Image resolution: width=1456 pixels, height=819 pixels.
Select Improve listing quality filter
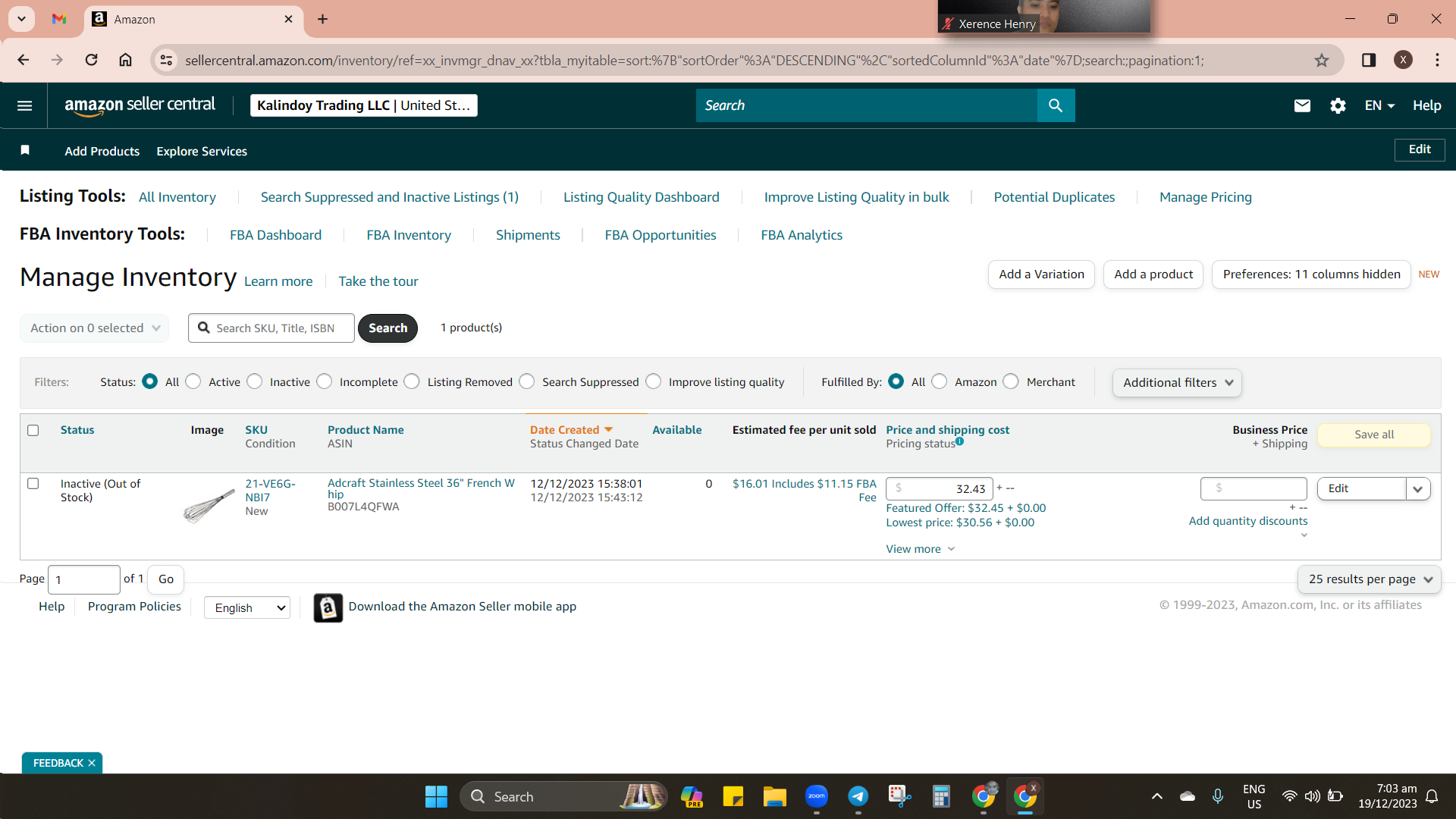click(x=654, y=381)
